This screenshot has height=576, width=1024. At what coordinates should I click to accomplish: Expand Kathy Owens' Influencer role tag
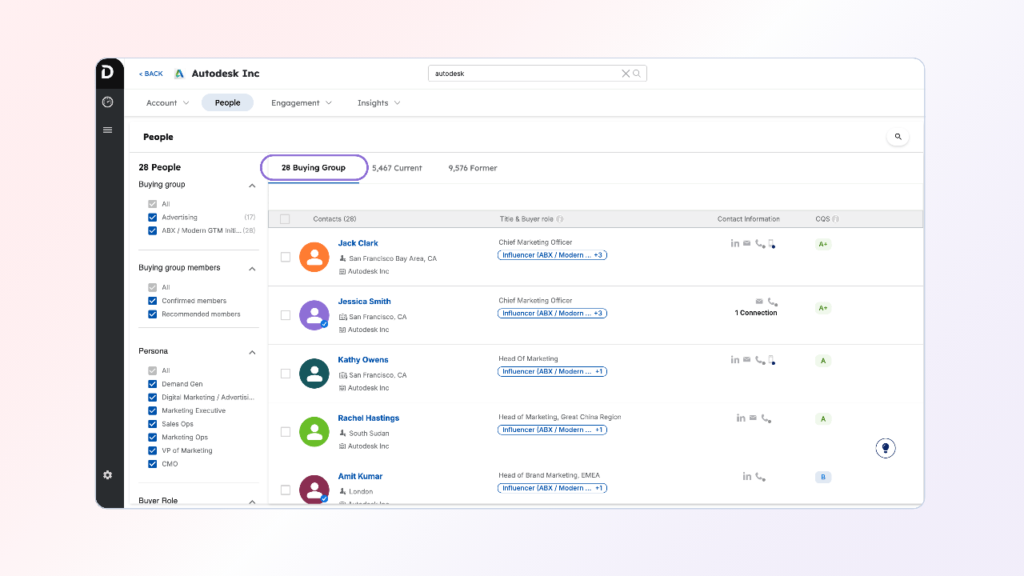pyautogui.click(x=552, y=372)
